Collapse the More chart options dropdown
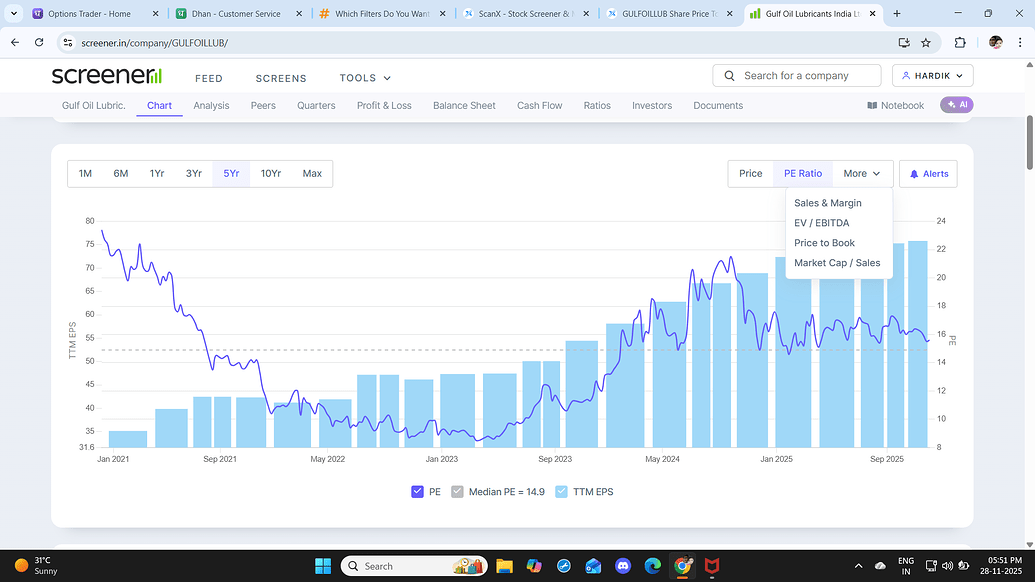This screenshot has height=582, width=1035. pyautogui.click(x=861, y=174)
